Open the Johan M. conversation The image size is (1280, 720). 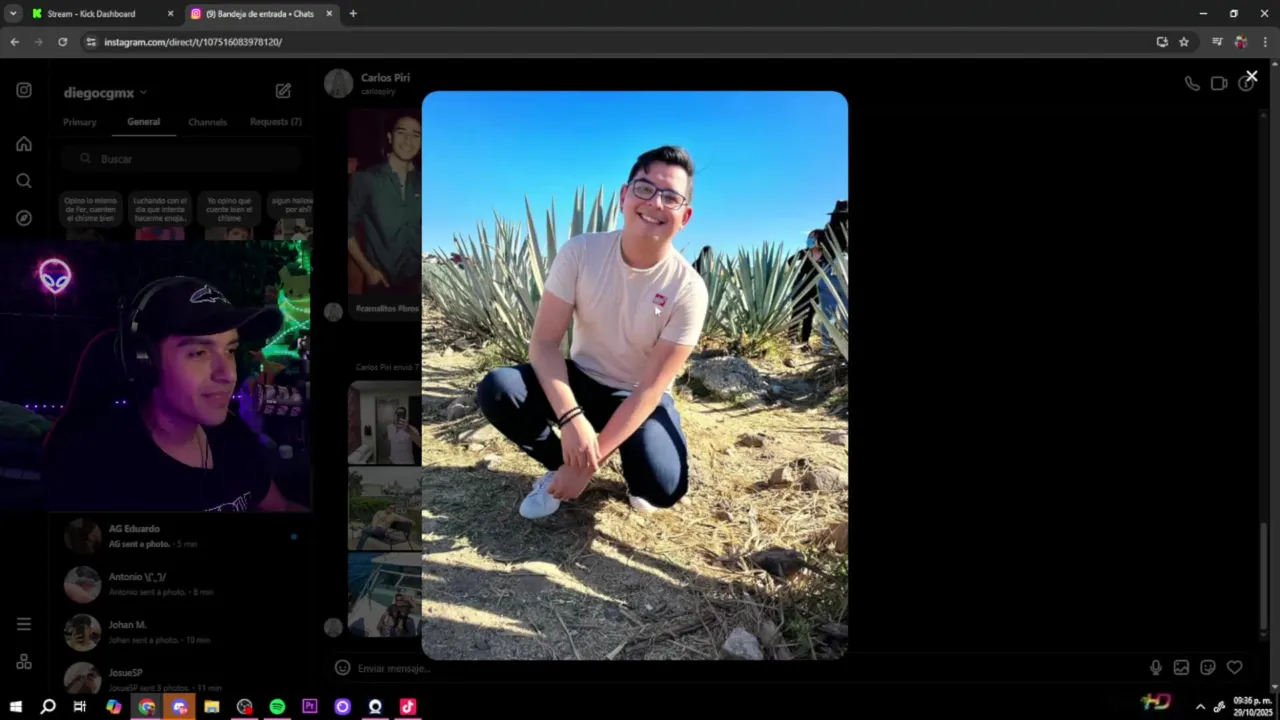click(180, 632)
